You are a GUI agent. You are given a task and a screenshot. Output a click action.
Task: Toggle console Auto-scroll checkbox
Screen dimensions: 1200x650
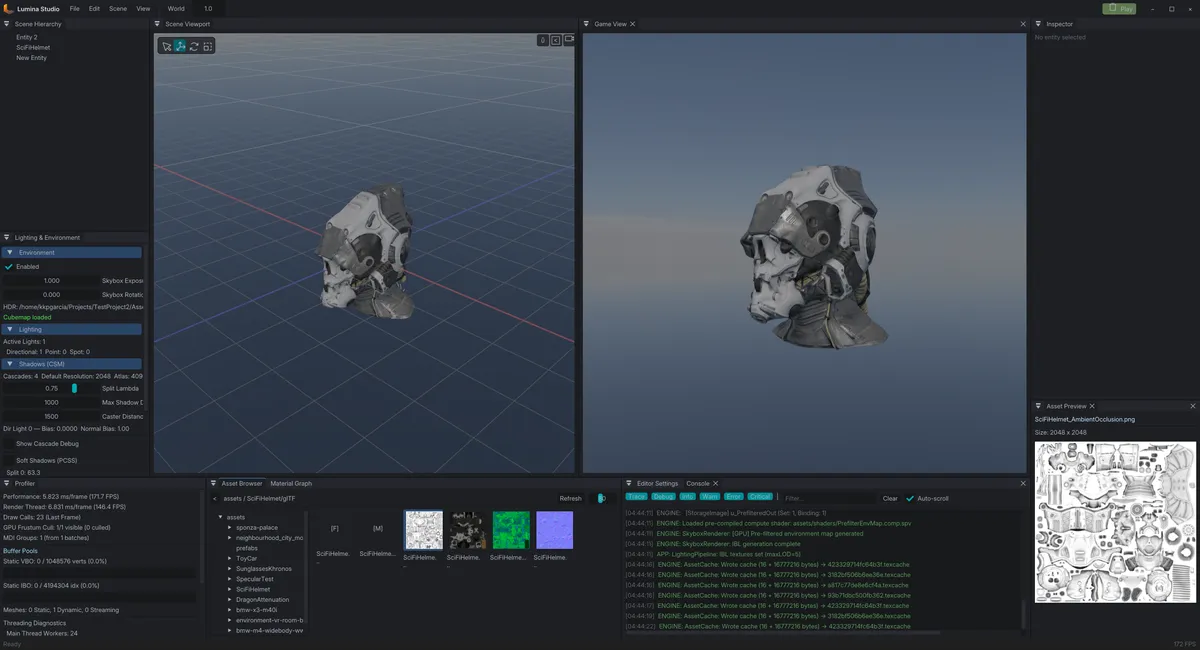(910, 498)
